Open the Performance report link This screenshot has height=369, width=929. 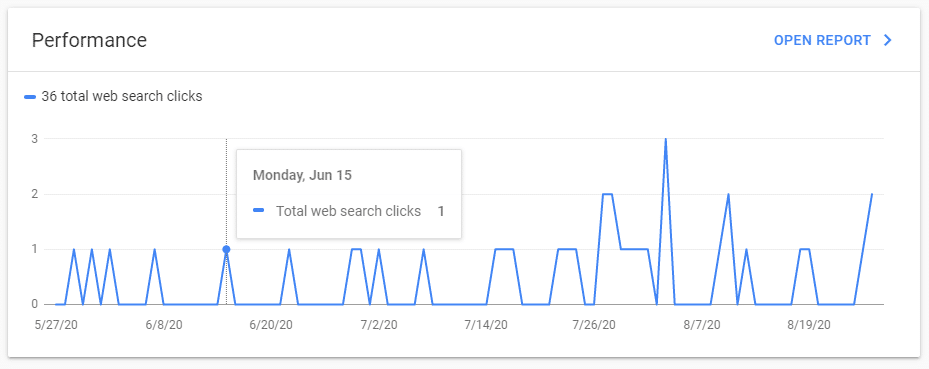(x=832, y=40)
